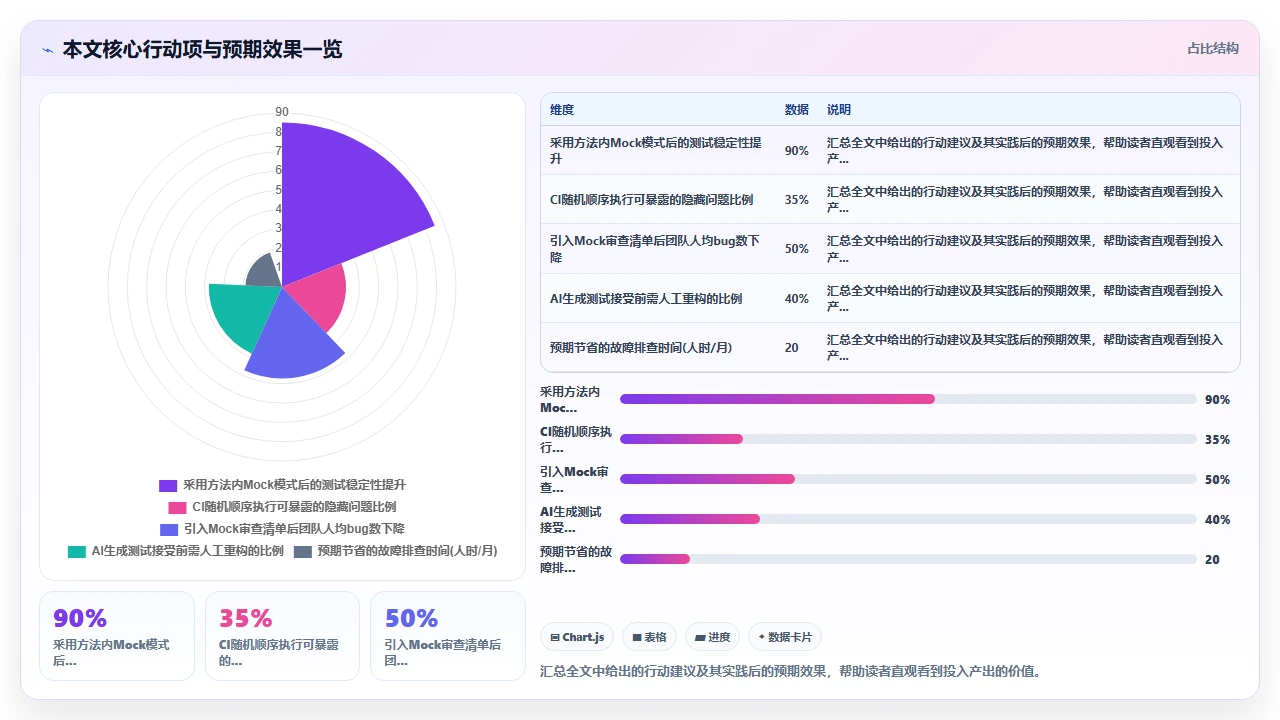1280x720 pixels.
Task: Open the 35% data card
Action: 282,636
